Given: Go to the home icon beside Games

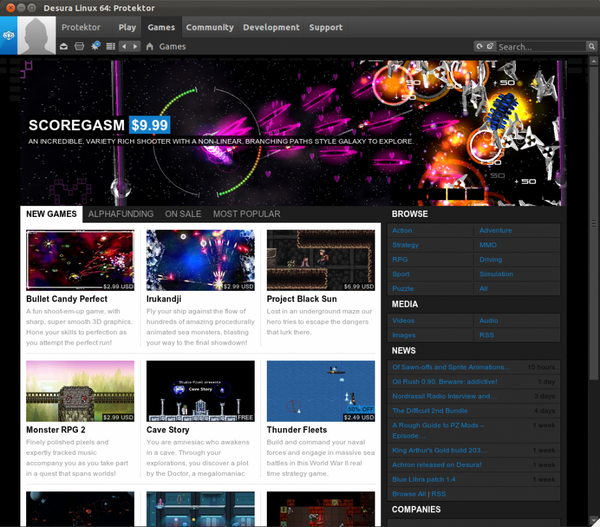Looking at the screenshot, I should pos(150,46).
